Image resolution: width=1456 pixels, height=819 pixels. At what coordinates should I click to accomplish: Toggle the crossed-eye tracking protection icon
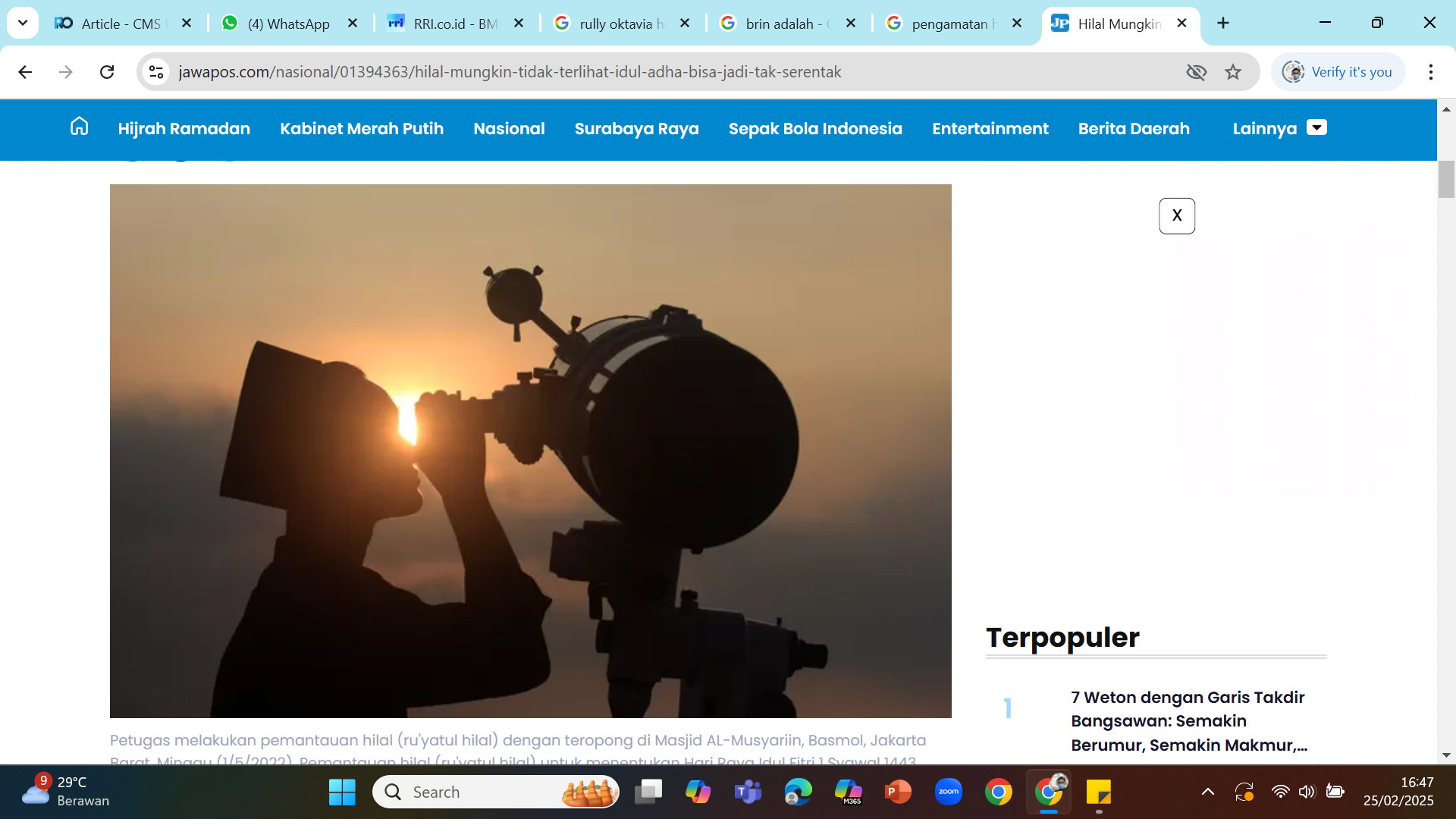click(x=1196, y=72)
